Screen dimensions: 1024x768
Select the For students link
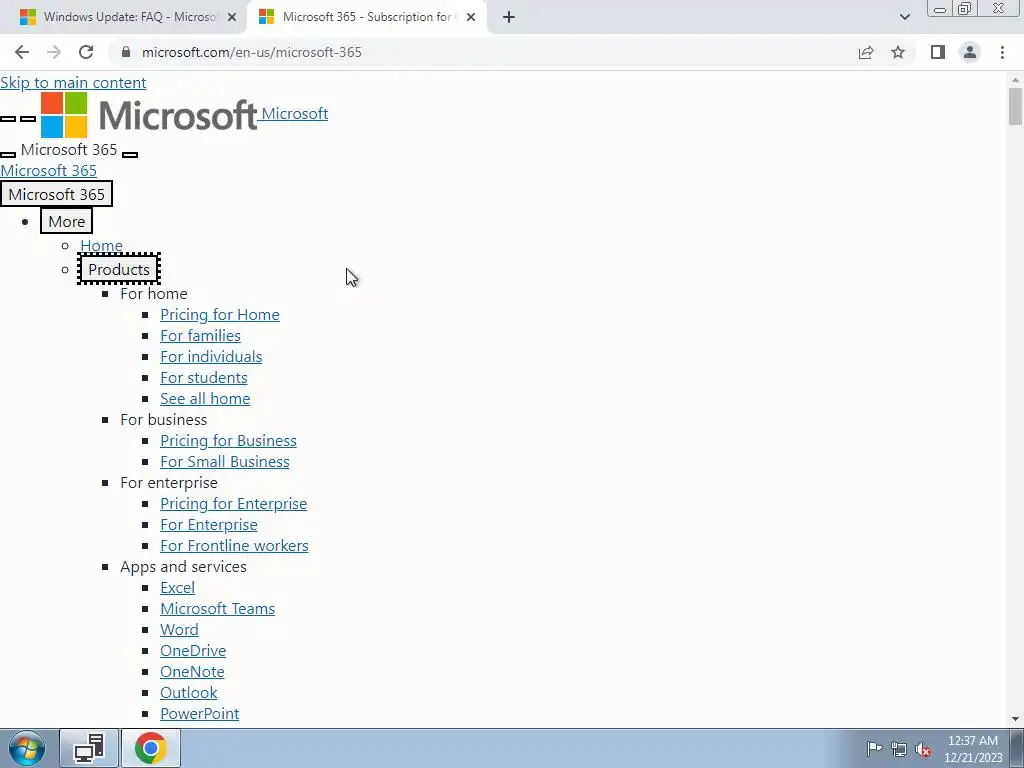point(204,377)
